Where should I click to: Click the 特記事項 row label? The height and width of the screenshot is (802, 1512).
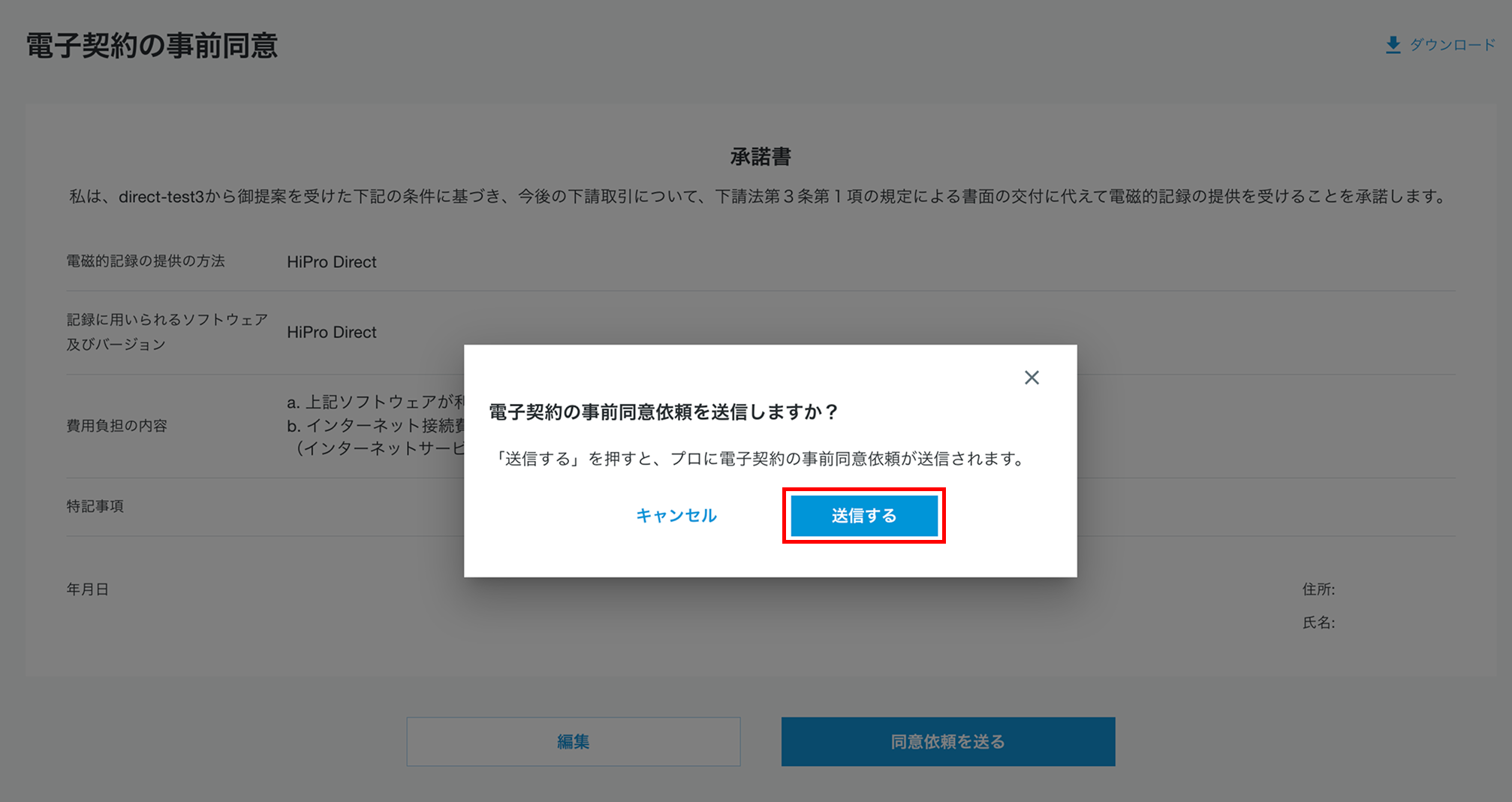click(95, 506)
